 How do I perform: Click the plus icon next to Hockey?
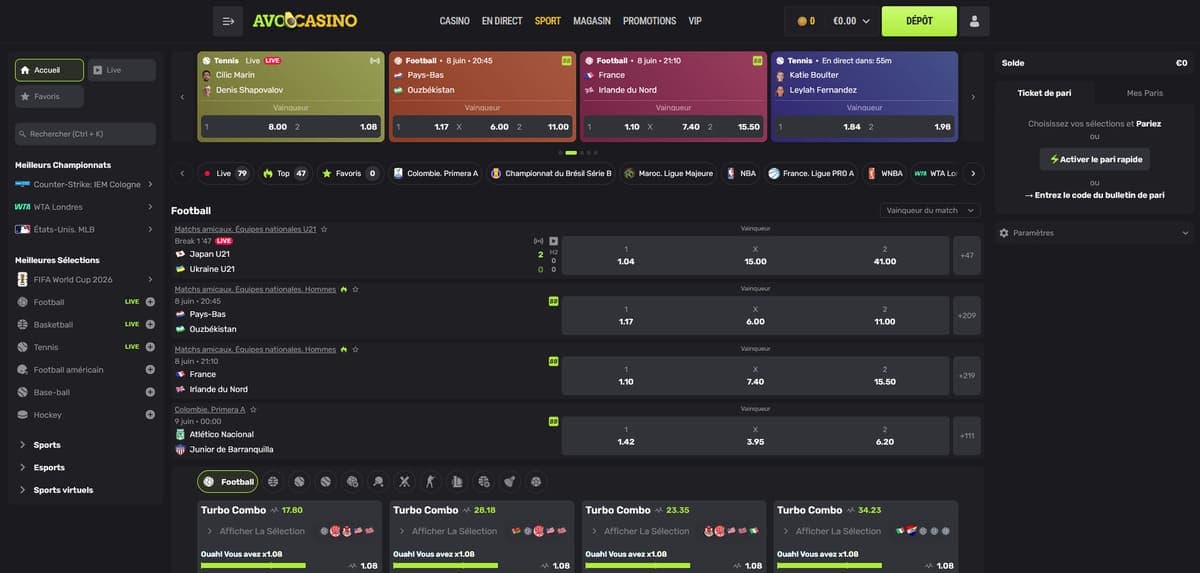[150, 415]
